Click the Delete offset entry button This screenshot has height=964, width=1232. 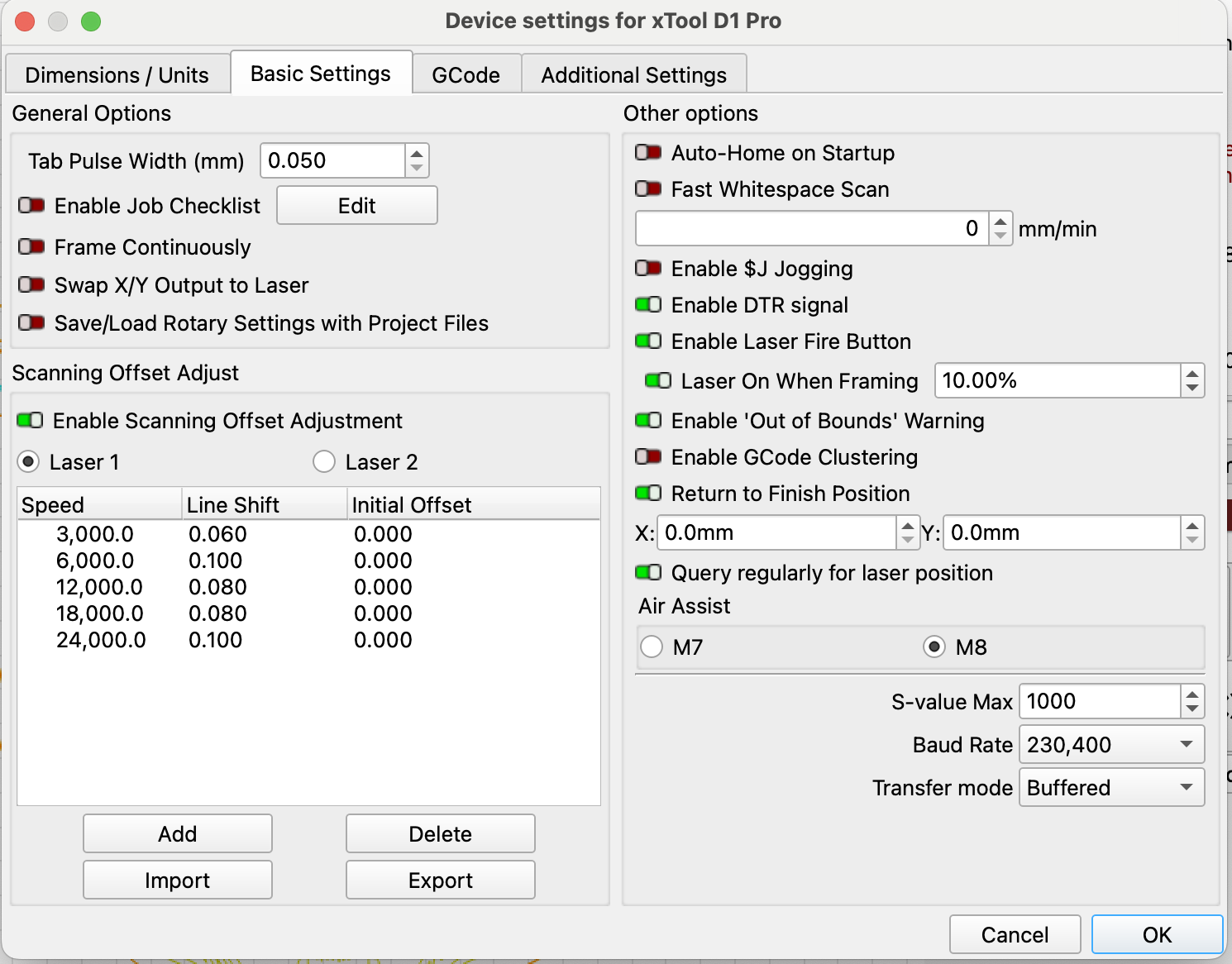tap(441, 833)
